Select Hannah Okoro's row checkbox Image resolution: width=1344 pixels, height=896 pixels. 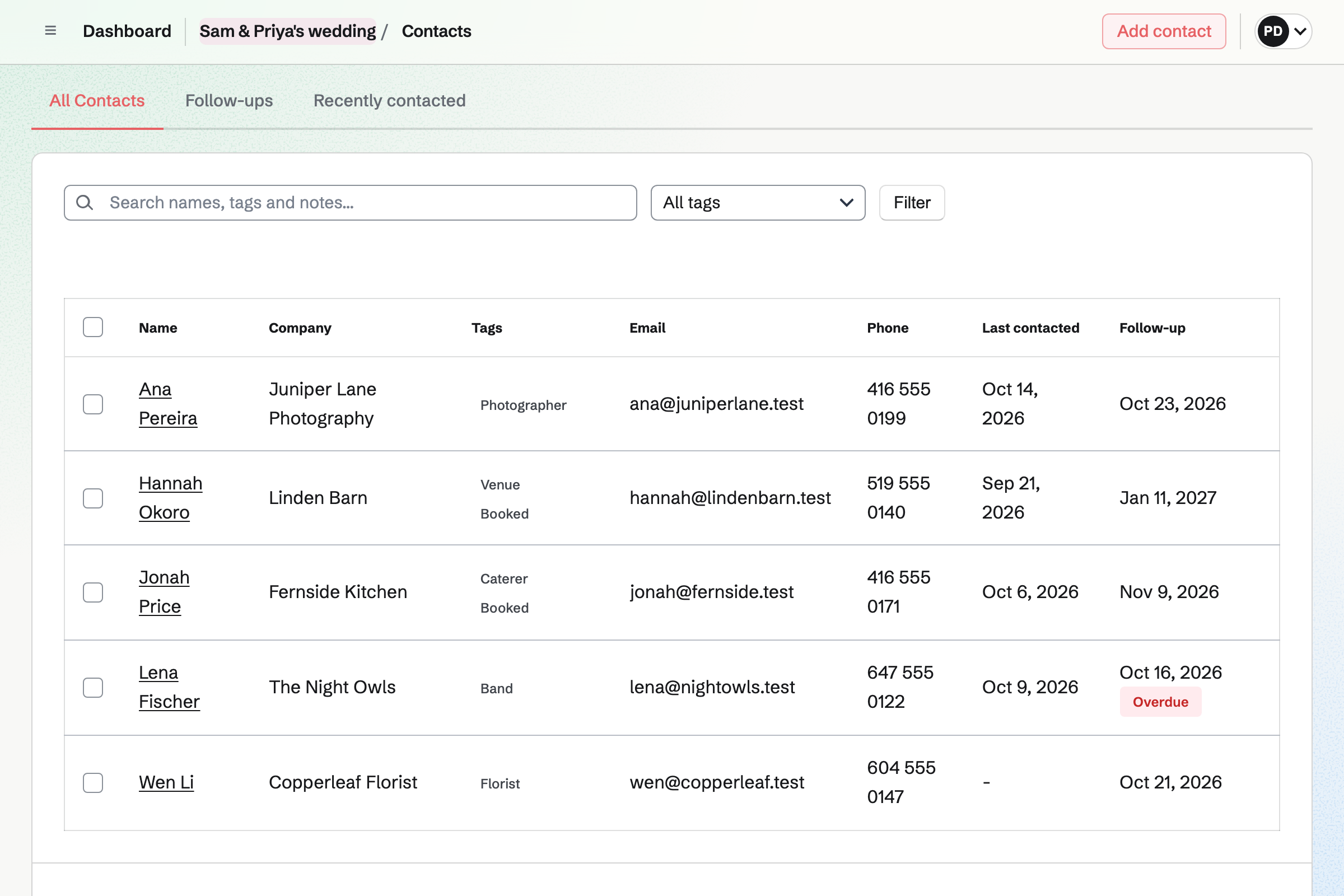[x=93, y=498]
